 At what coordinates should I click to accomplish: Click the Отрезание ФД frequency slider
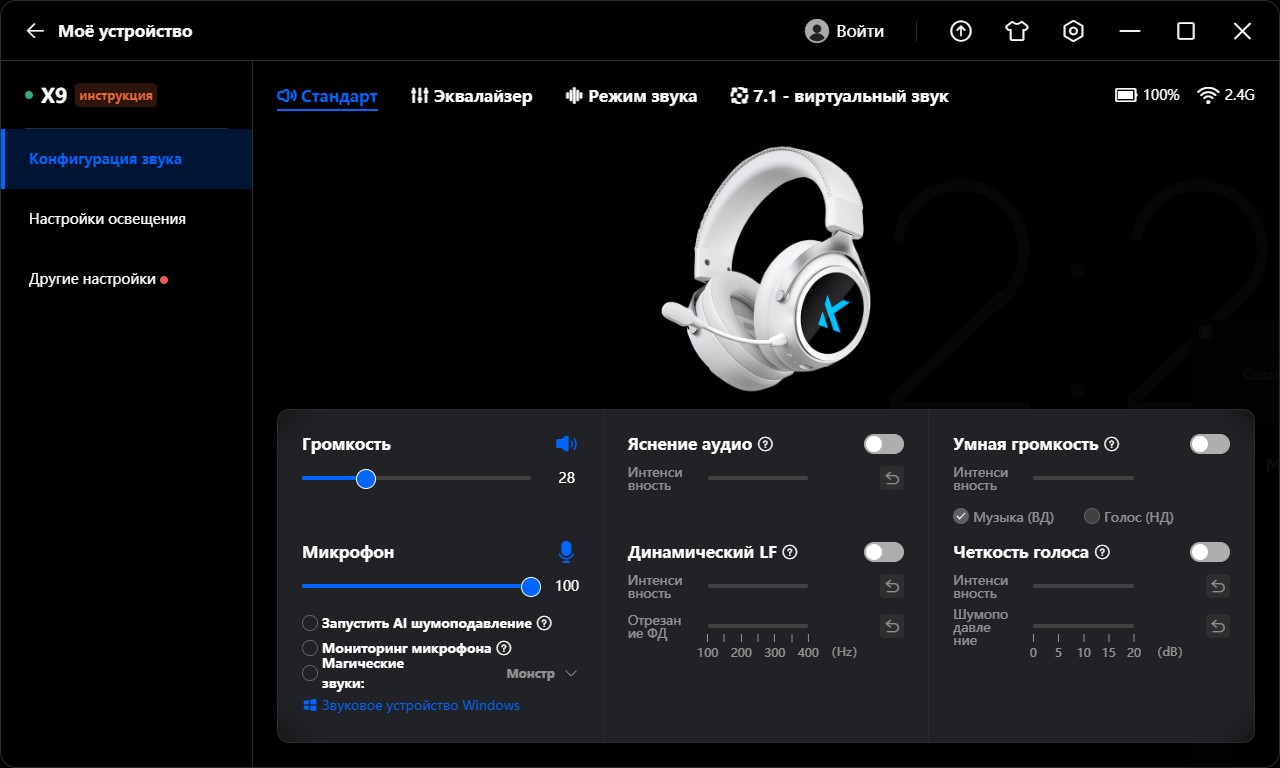[x=758, y=627]
